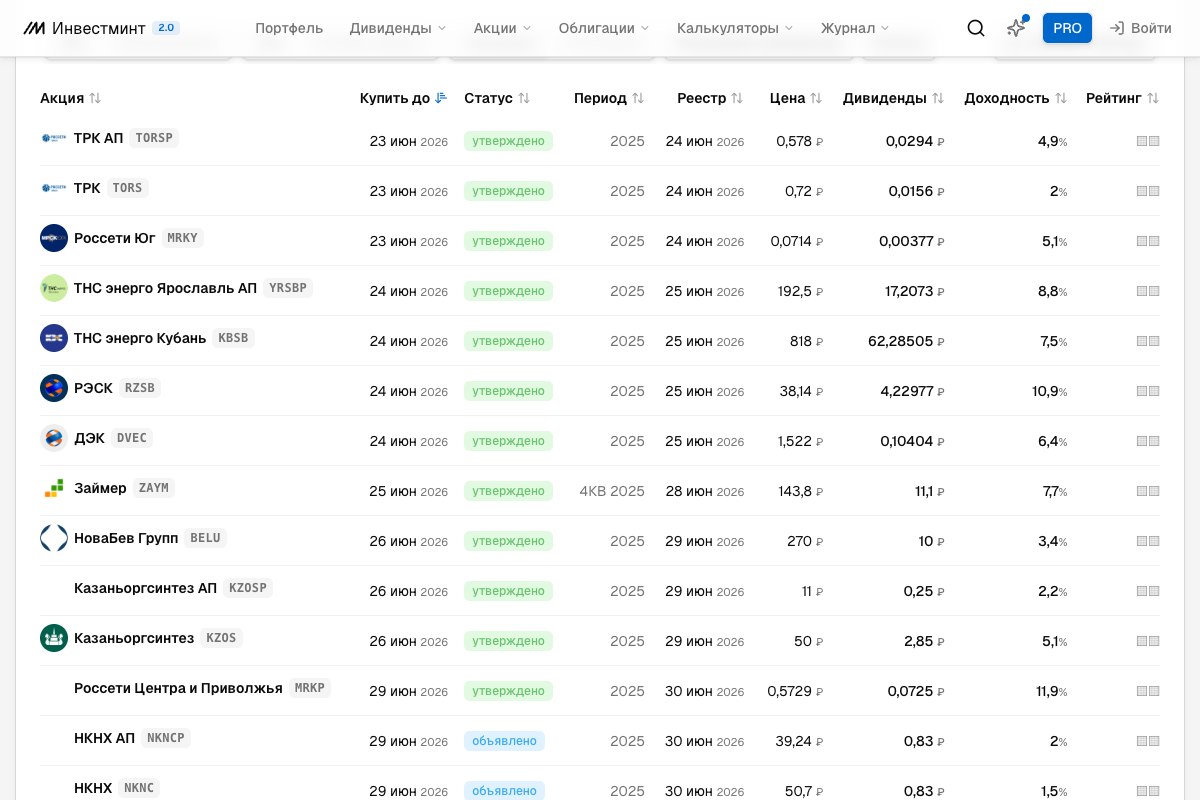Click the PRO button
This screenshot has height=800, width=1200.
click(x=1067, y=28)
